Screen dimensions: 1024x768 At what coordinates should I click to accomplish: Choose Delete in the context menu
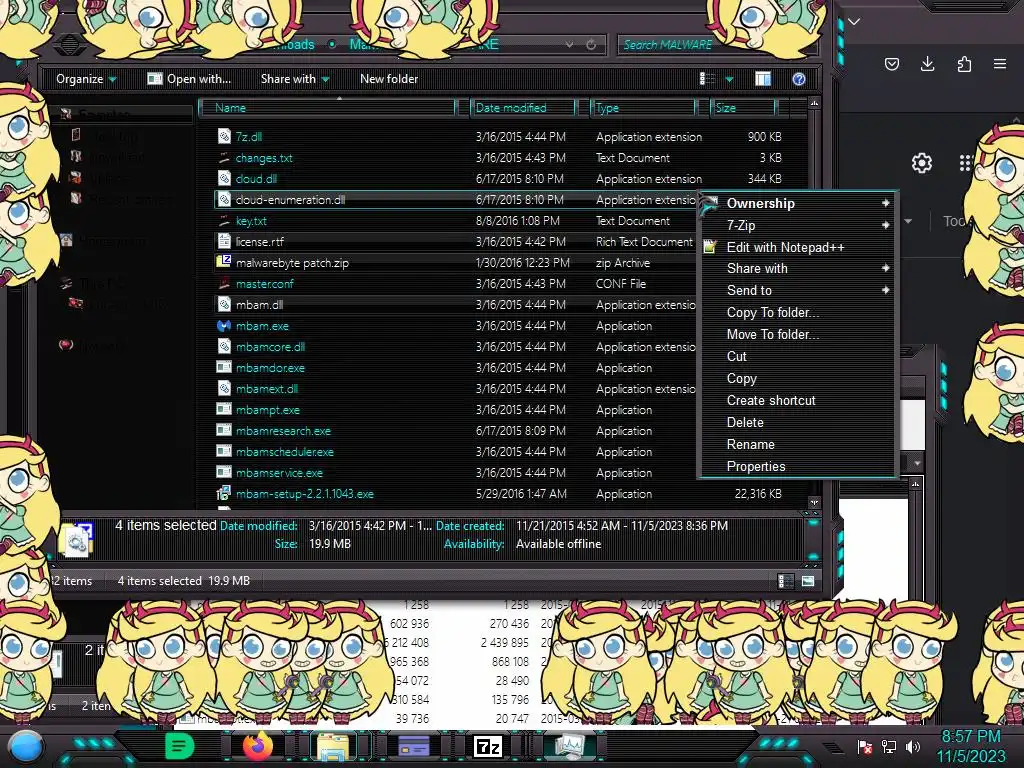pyautogui.click(x=797, y=423)
